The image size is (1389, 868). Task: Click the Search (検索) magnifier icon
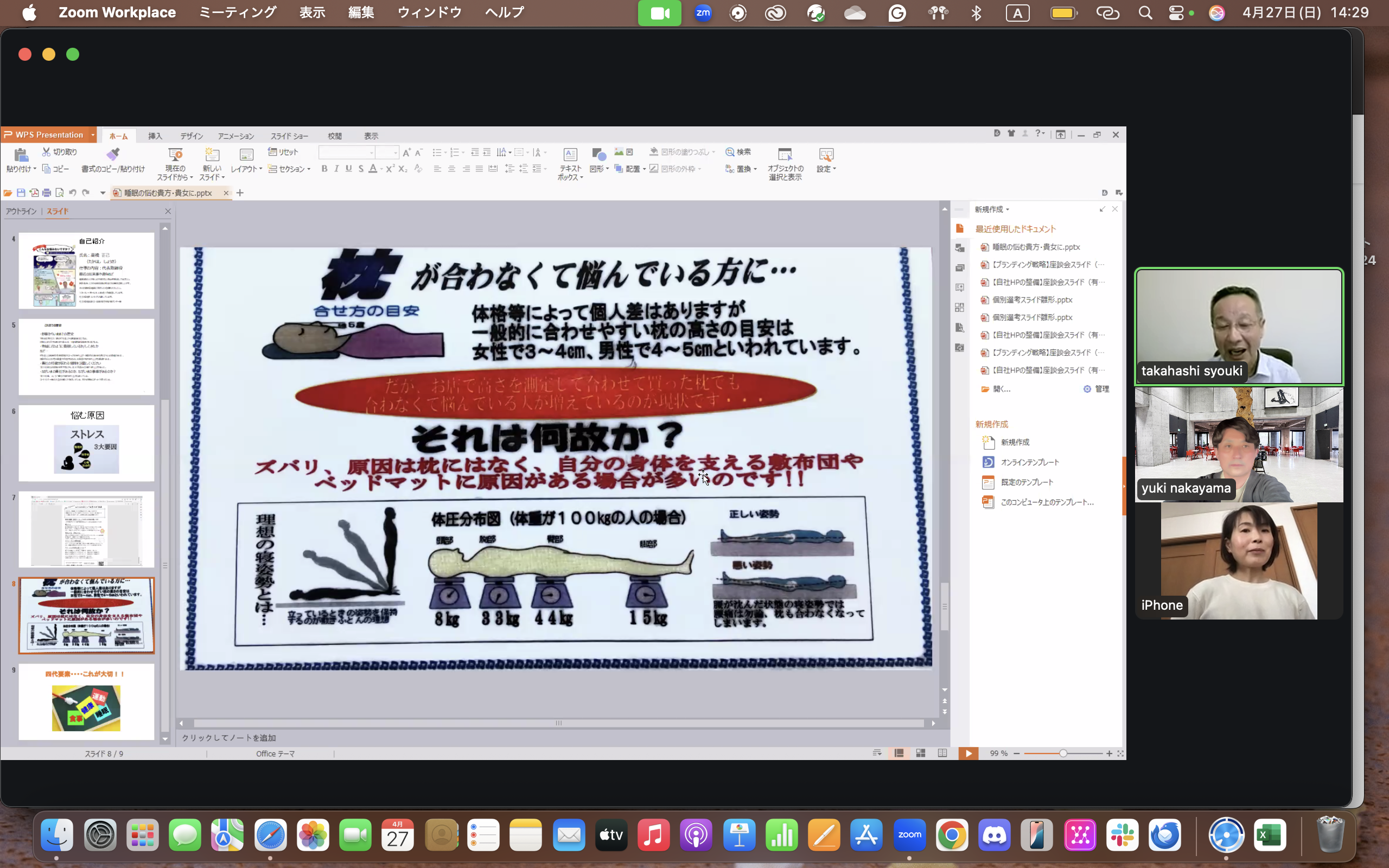coord(730,152)
